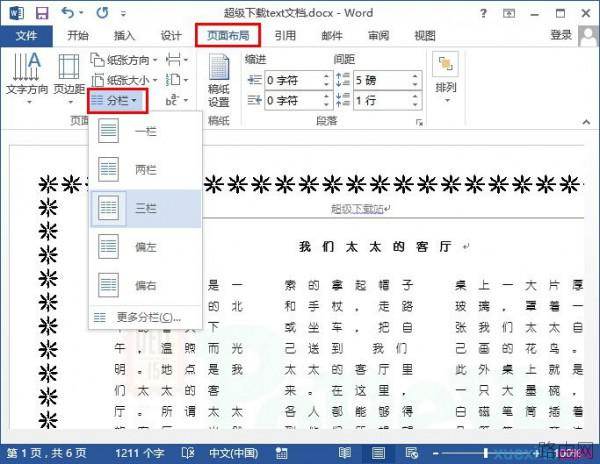Open the 邮件 tab

click(332, 36)
